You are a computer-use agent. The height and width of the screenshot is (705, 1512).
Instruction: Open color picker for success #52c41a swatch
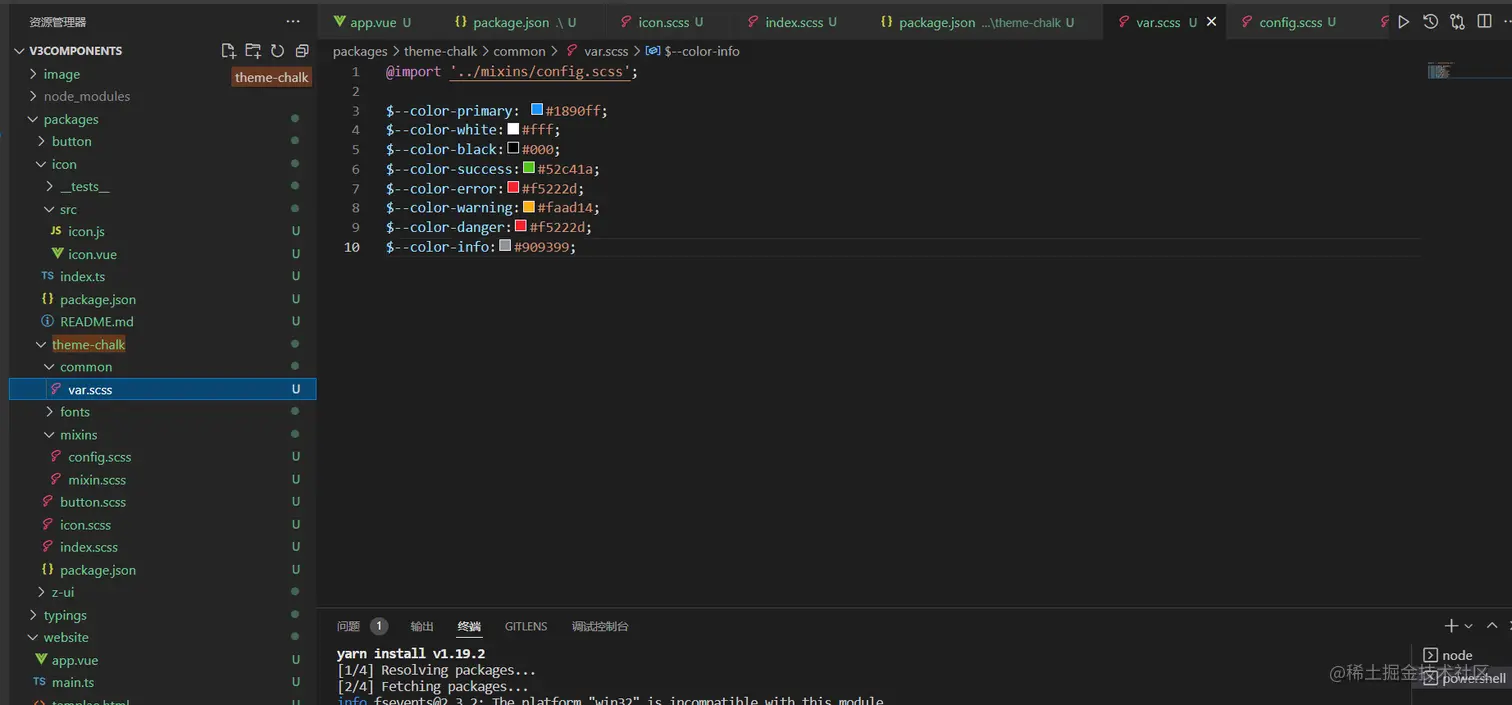529,168
